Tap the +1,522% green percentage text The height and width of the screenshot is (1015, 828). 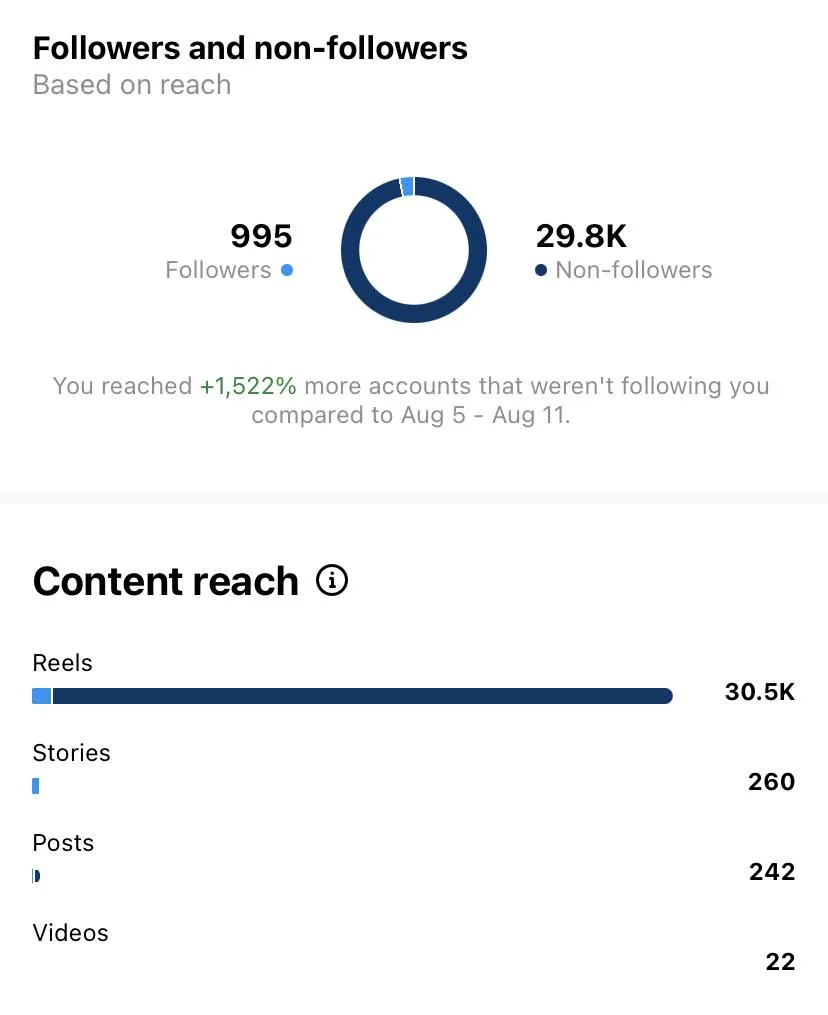click(x=248, y=386)
